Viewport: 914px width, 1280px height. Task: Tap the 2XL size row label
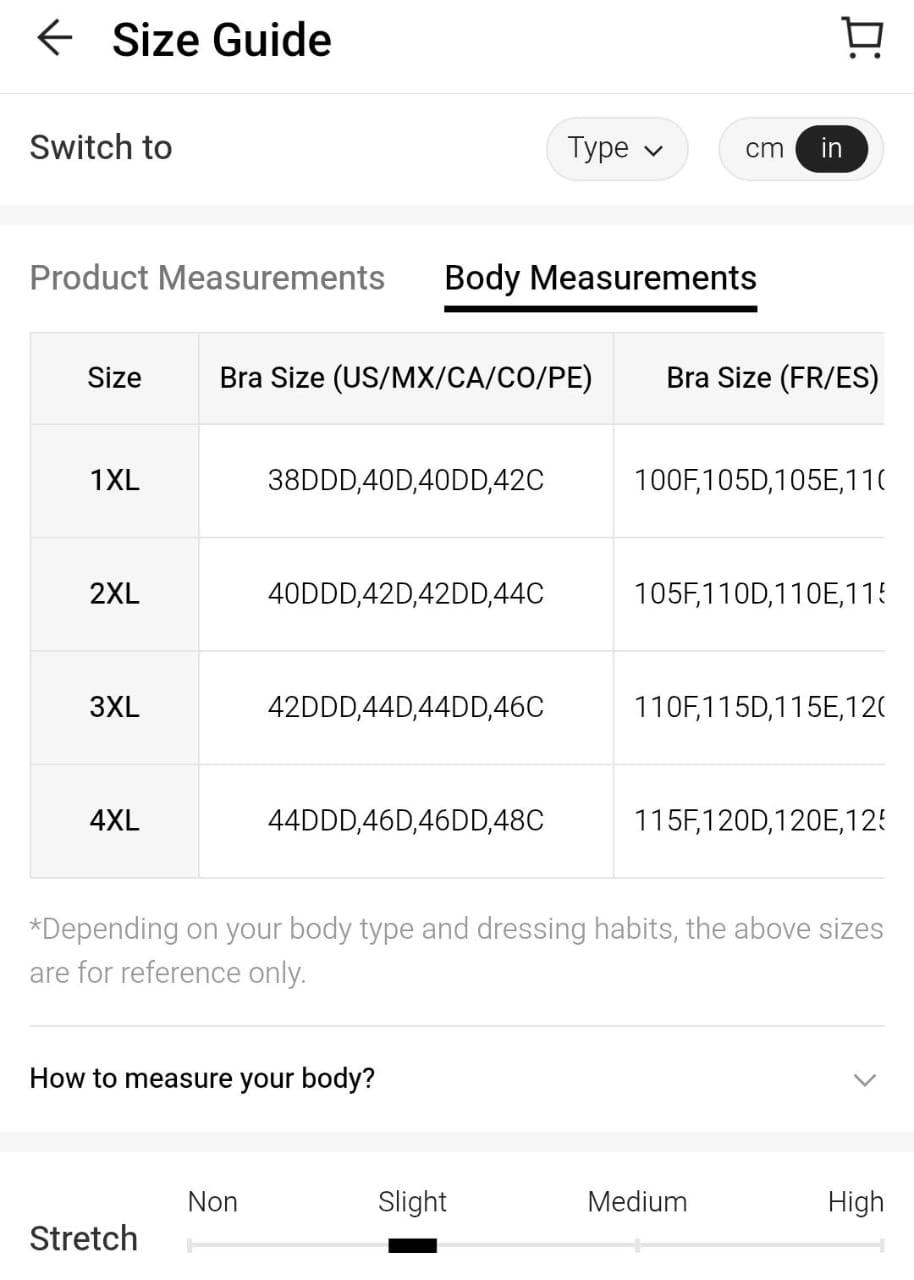[115, 594]
